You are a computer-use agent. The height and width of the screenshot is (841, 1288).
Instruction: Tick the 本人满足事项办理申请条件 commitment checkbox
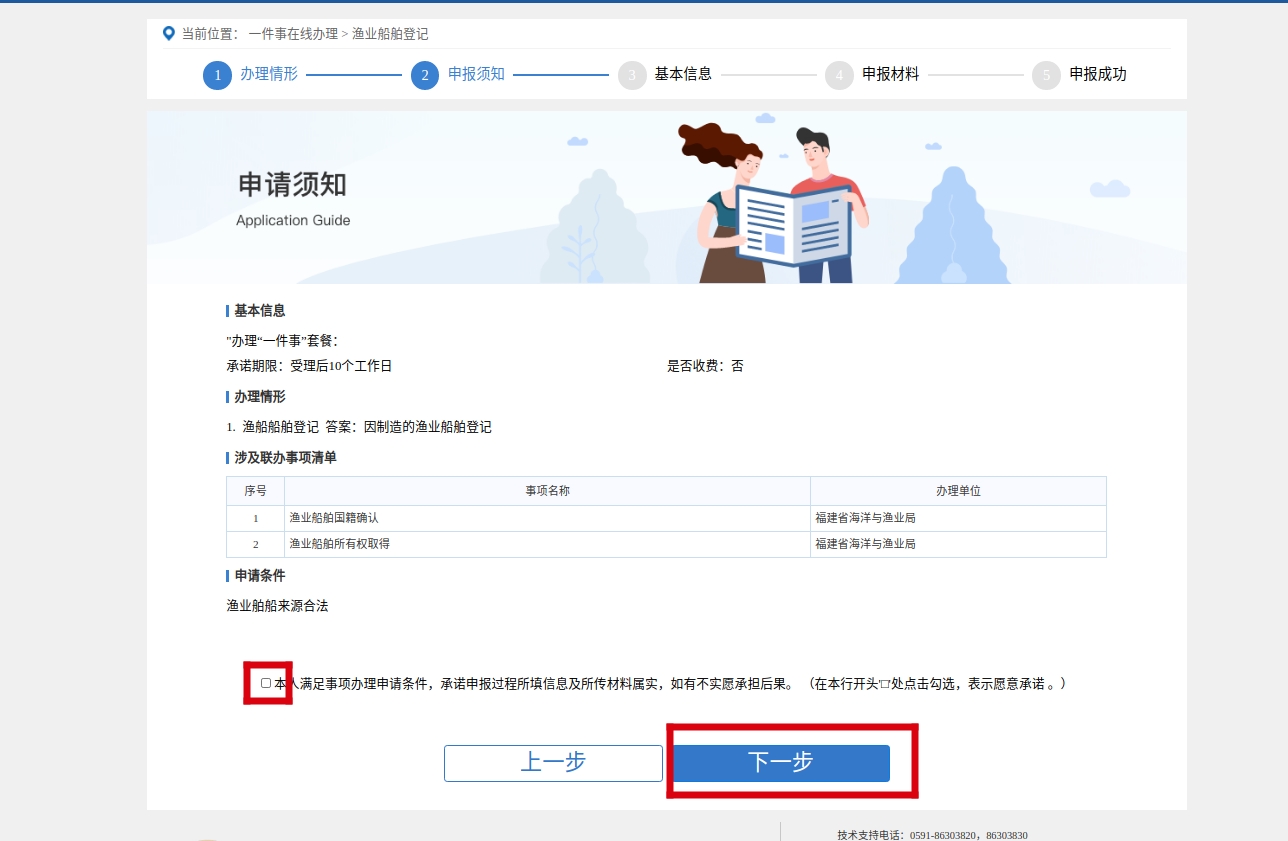click(x=266, y=683)
